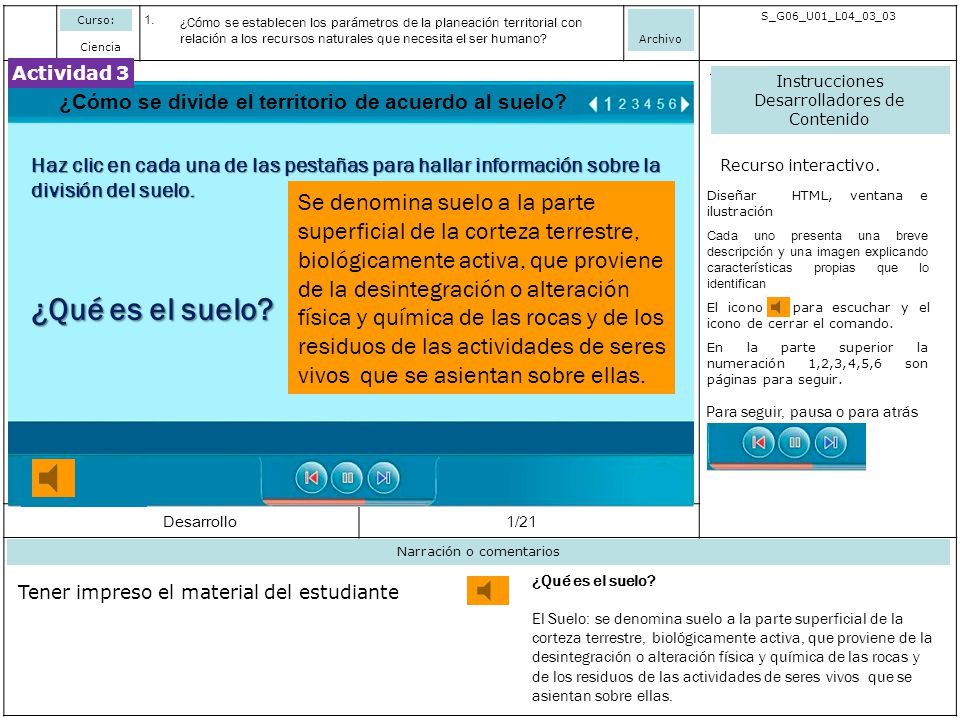
Task: Go to page 3 in slide header
Action: coord(635,104)
